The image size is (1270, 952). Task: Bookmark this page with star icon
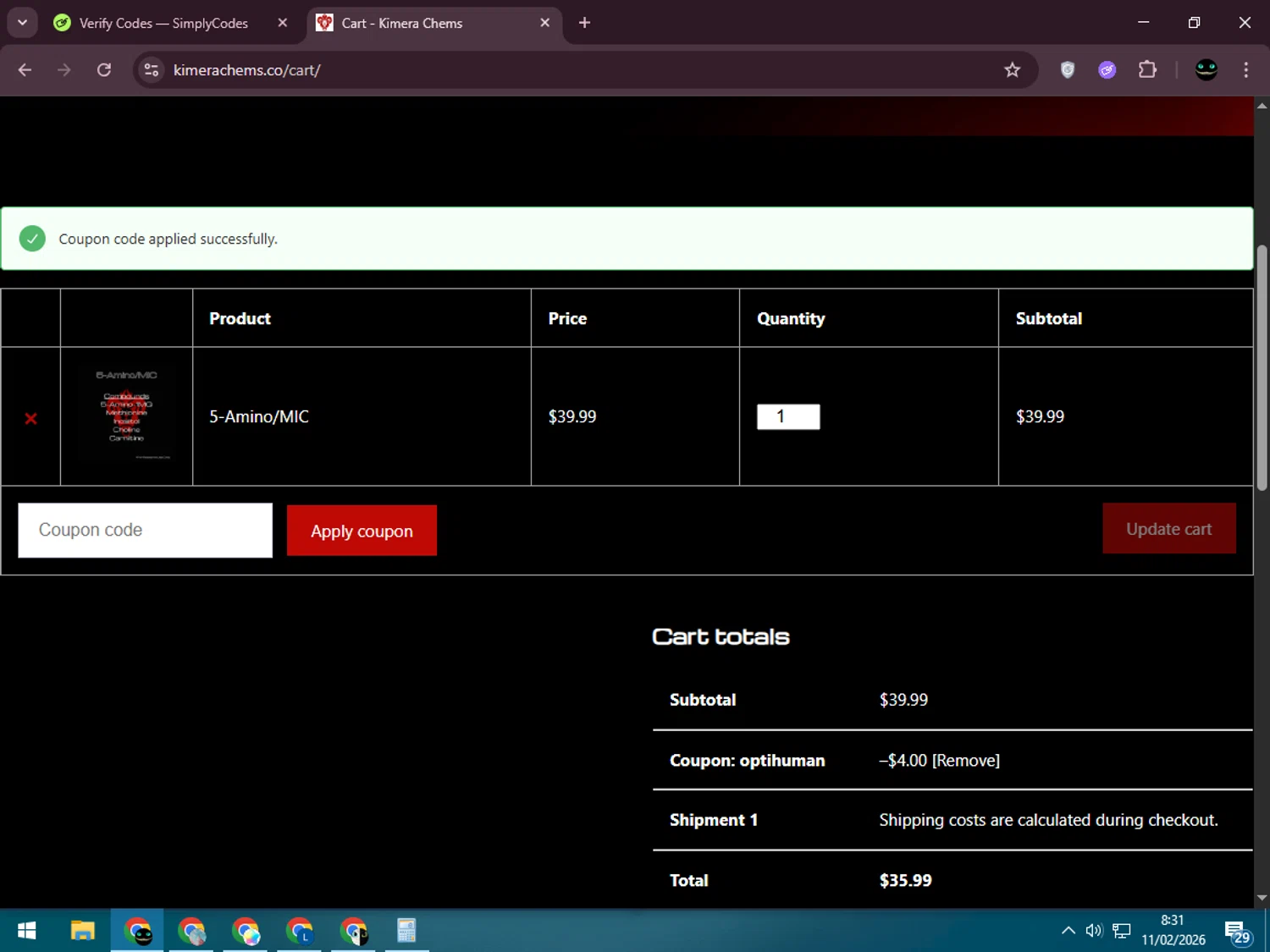1012,70
